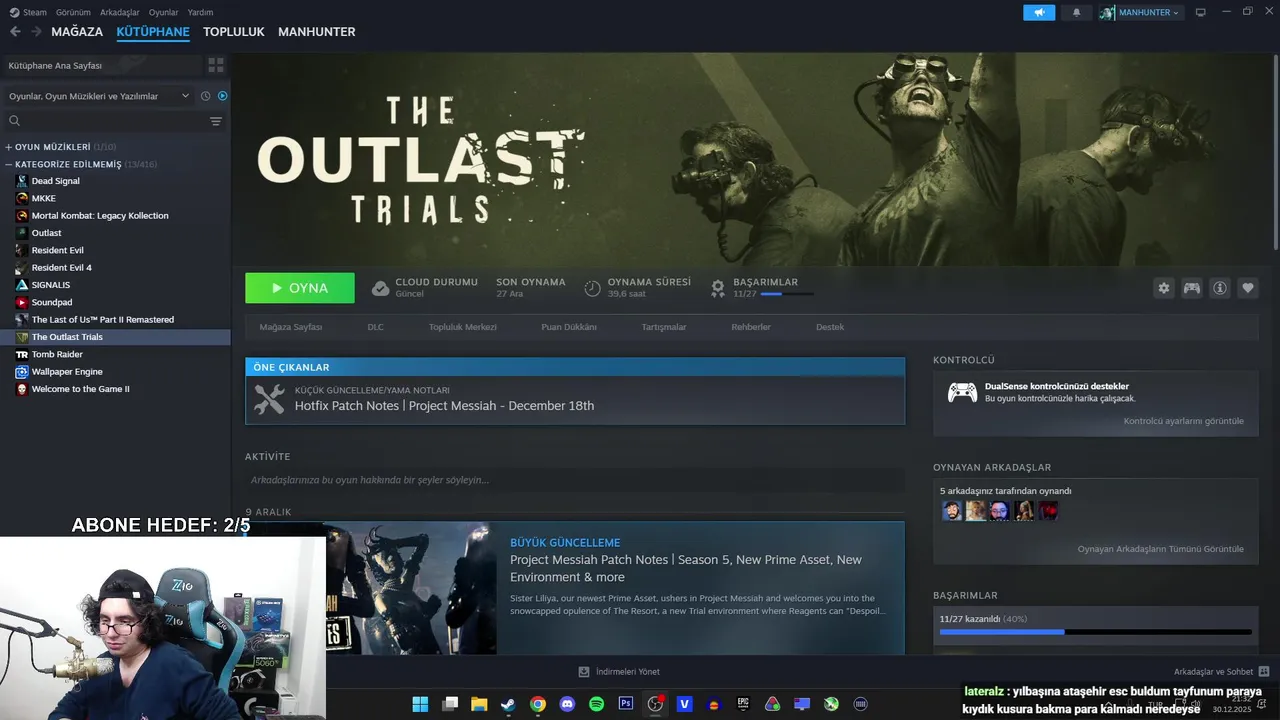This screenshot has height=720, width=1280.
Task: Open the Oyunlar menu
Action: click(x=164, y=12)
